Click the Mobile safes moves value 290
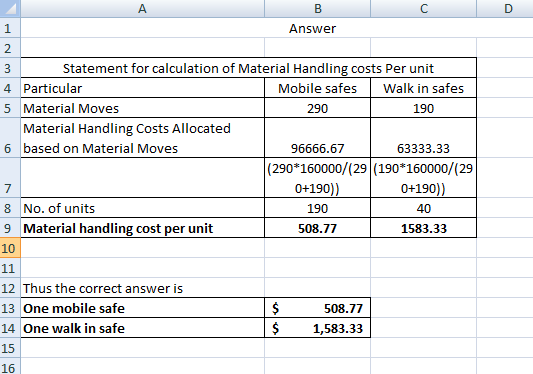 click(x=317, y=108)
